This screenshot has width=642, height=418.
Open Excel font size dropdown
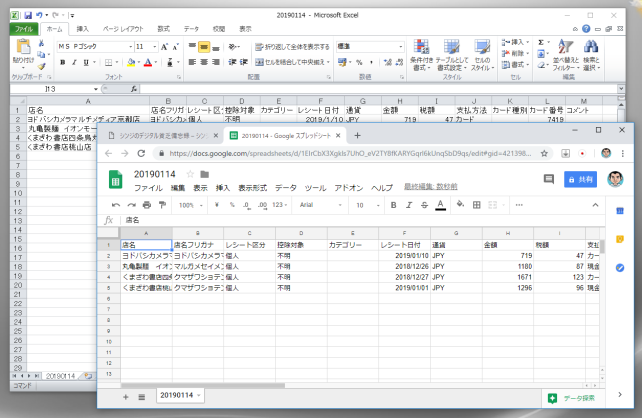tap(155, 47)
